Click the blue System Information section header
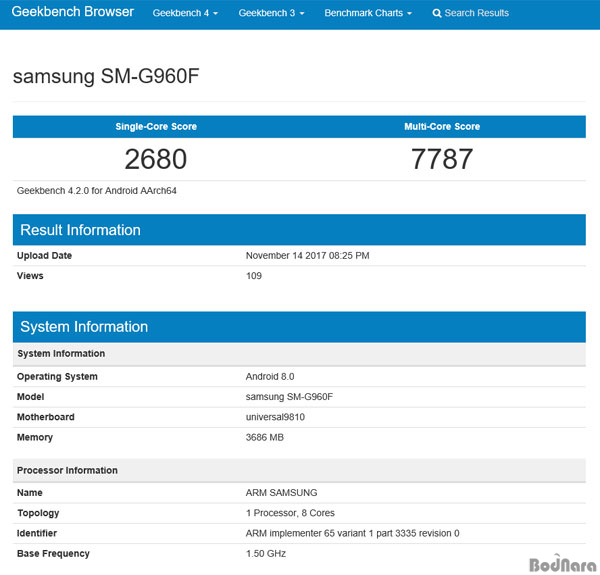Image resolution: width=600 pixels, height=575 pixels. 299,327
